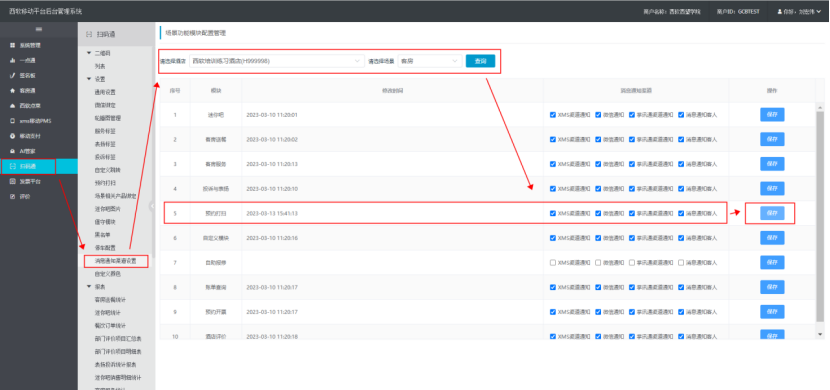The width and height of the screenshot is (830, 390).
Task: Open 列表 under 二维码
Action: 100,66
